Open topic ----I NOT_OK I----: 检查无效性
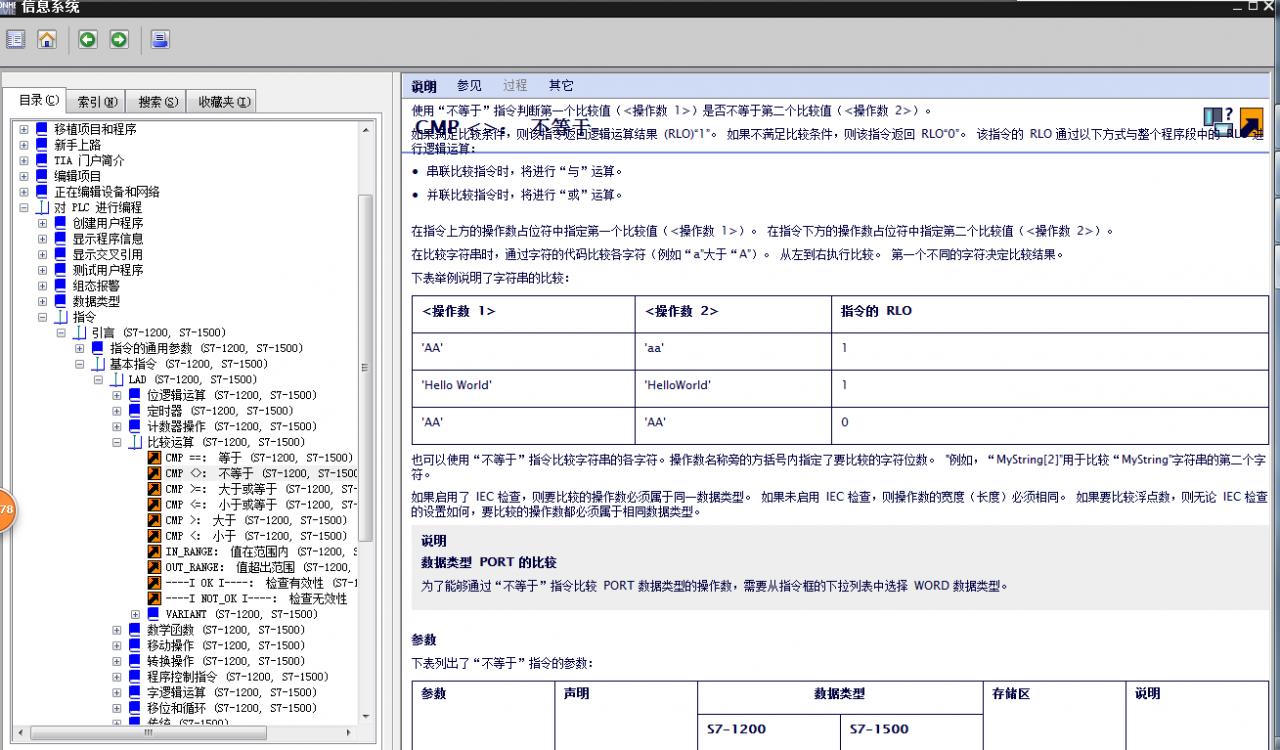The image size is (1280, 750). (x=256, y=598)
